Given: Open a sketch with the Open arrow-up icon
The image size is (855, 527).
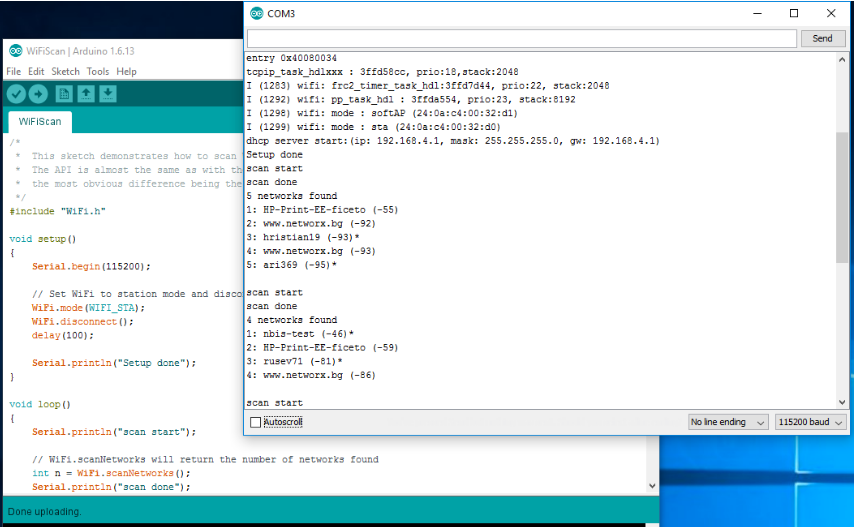Looking at the screenshot, I should point(86,94).
